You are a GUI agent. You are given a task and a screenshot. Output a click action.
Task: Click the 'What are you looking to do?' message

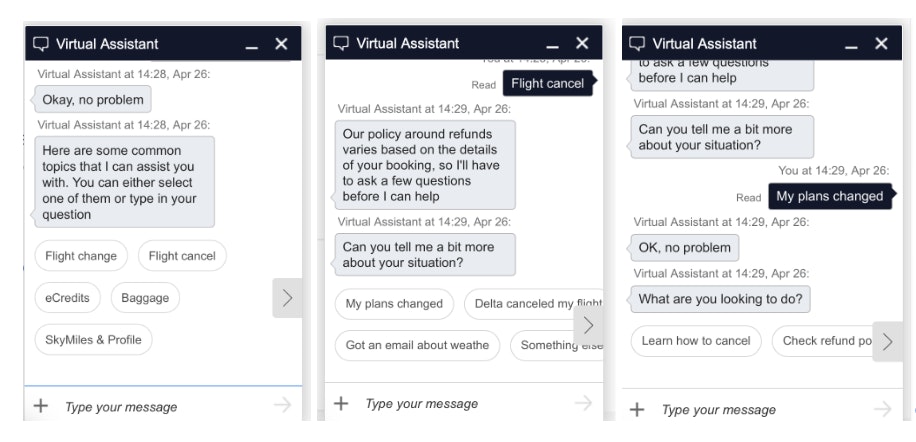pos(720,299)
